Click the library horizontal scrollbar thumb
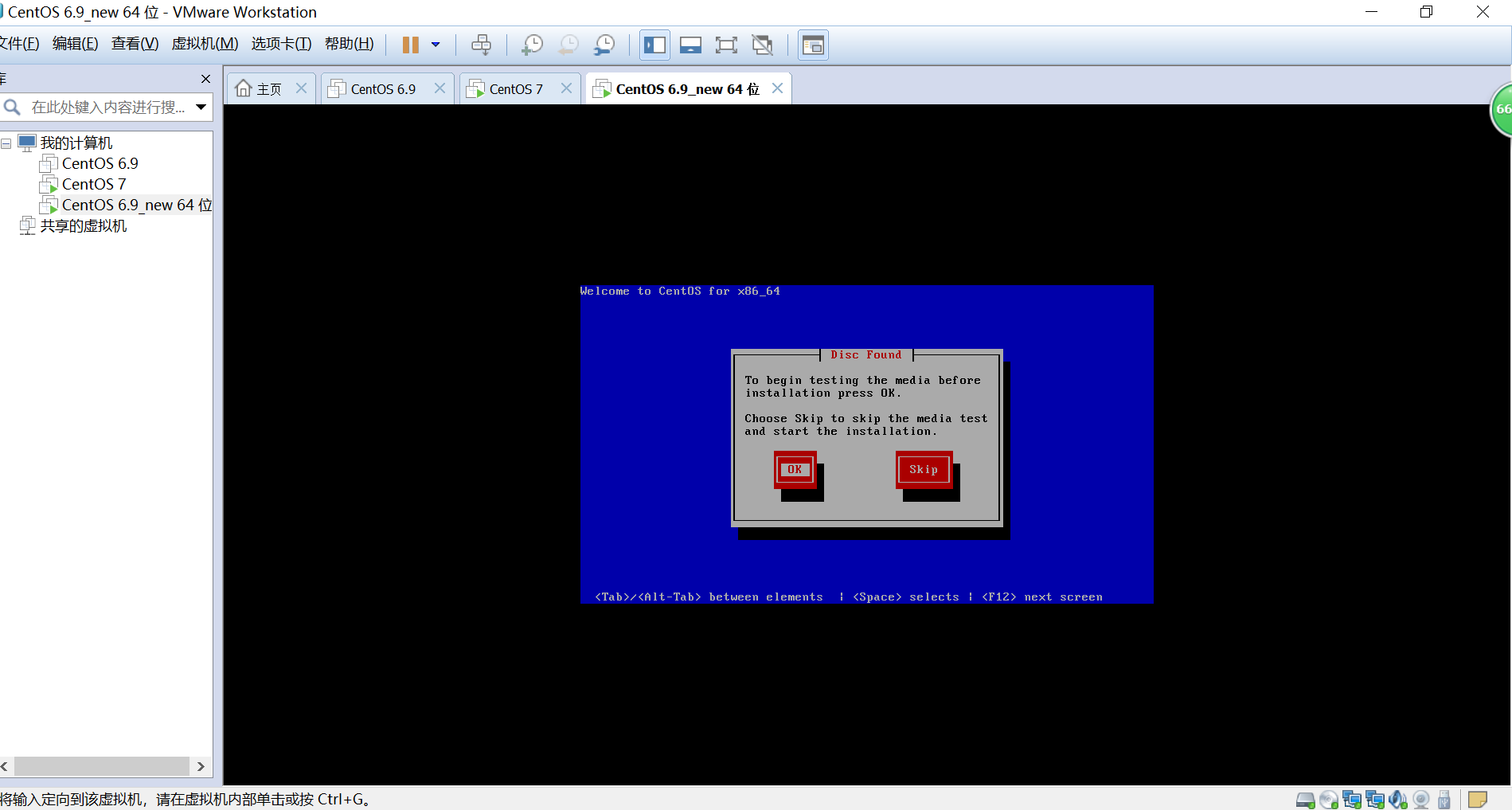The width and height of the screenshot is (1512, 810). click(101, 766)
